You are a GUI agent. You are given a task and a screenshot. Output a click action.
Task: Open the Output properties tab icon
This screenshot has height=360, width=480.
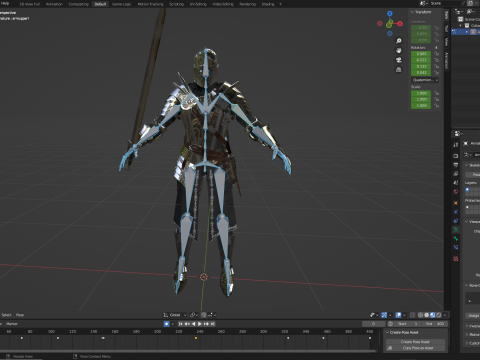coord(456,165)
